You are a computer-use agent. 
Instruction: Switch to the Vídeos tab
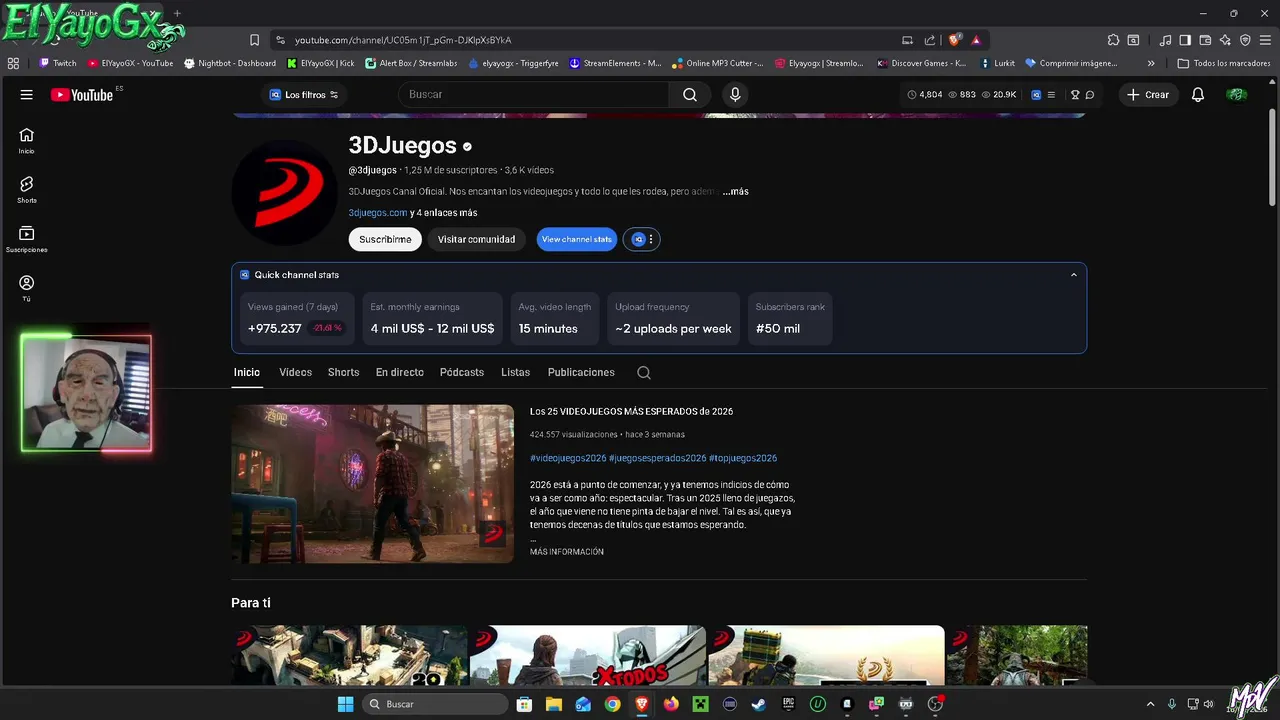pos(295,372)
